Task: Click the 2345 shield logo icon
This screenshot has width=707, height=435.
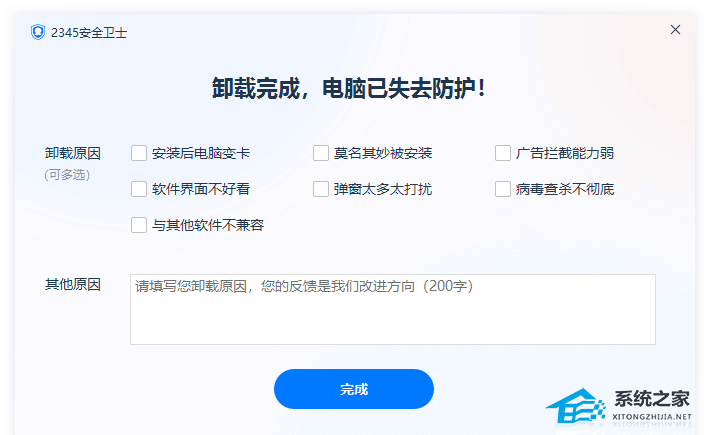Action: tap(38, 32)
